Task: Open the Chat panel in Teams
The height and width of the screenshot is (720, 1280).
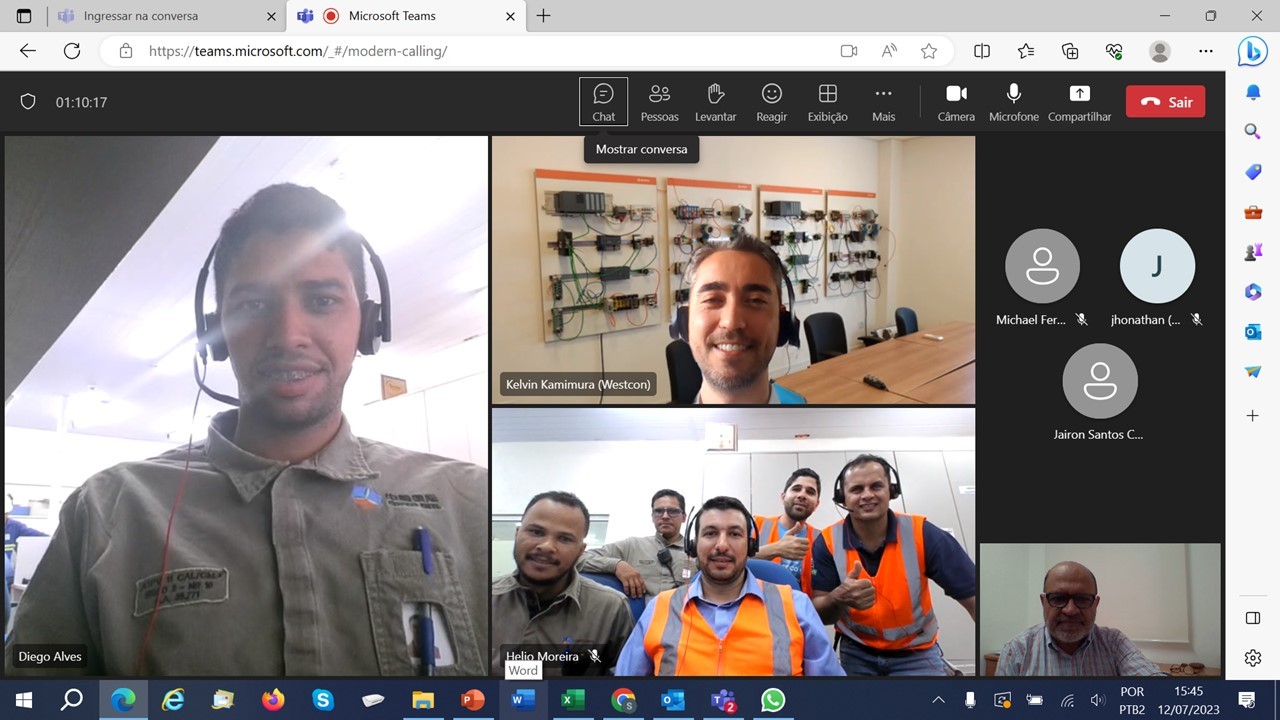Action: (x=603, y=102)
